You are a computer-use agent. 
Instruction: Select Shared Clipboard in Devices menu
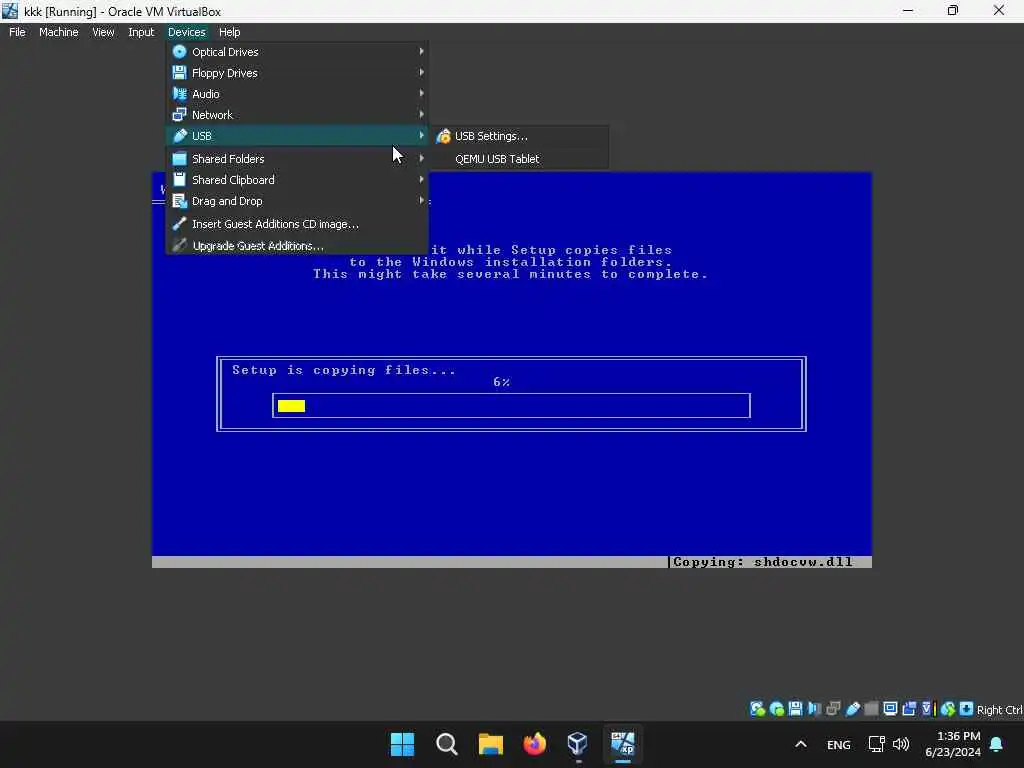(298, 180)
